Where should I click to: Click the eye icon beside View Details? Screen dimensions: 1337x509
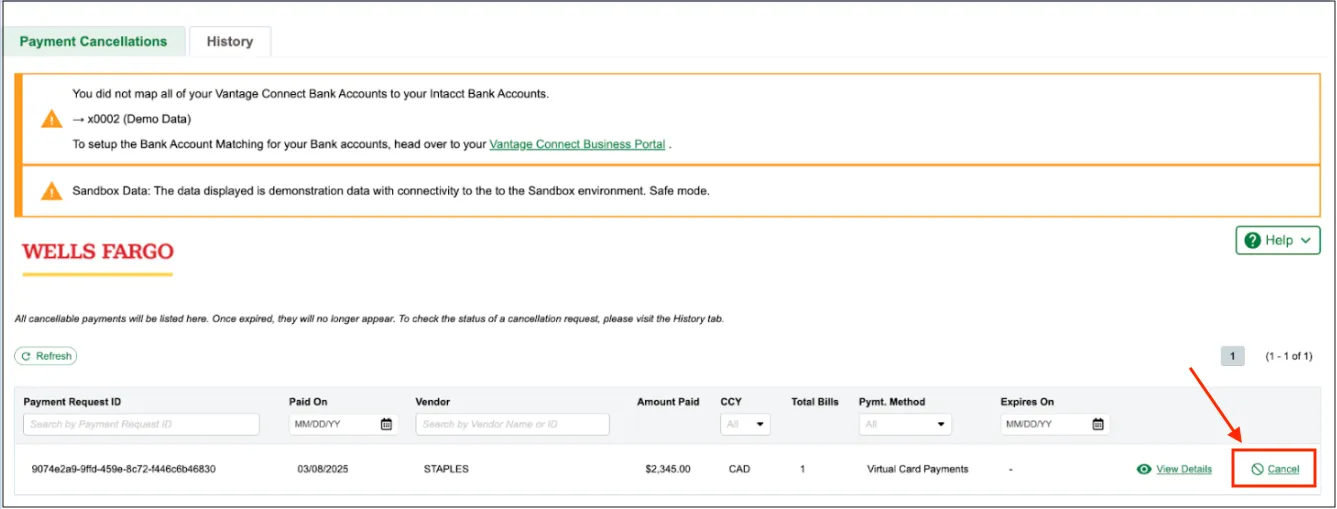tap(1144, 469)
